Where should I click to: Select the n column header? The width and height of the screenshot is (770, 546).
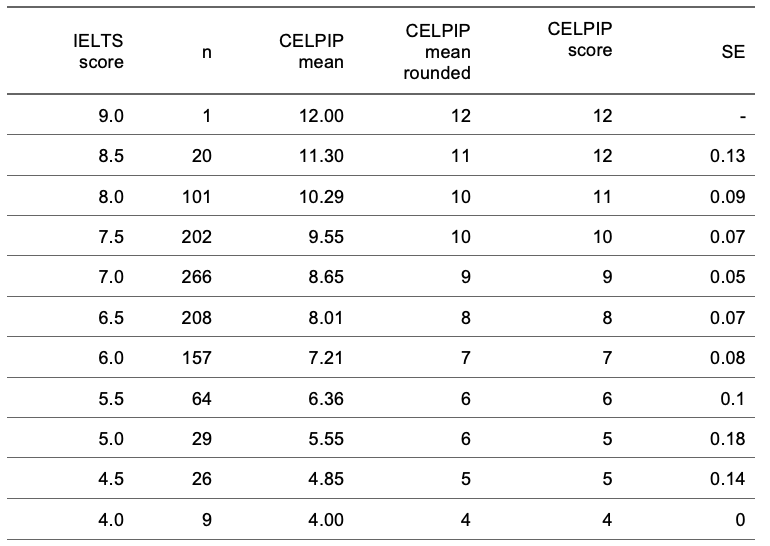pyautogui.click(x=207, y=52)
